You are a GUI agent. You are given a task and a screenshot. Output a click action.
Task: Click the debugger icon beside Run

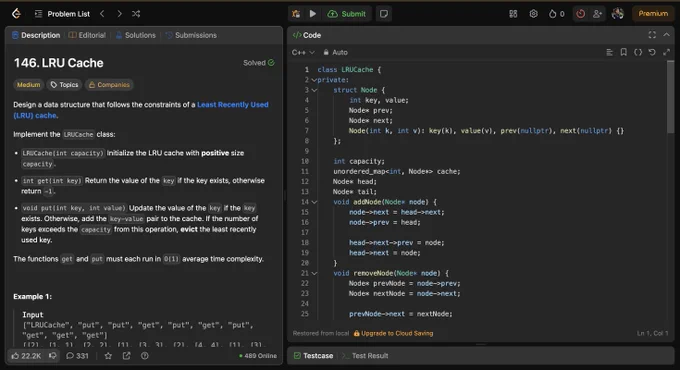[296, 14]
